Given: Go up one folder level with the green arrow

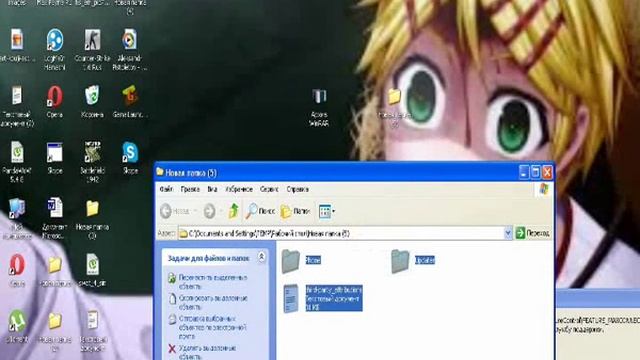Looking at the screenshot, I should [x=233, y=211].
